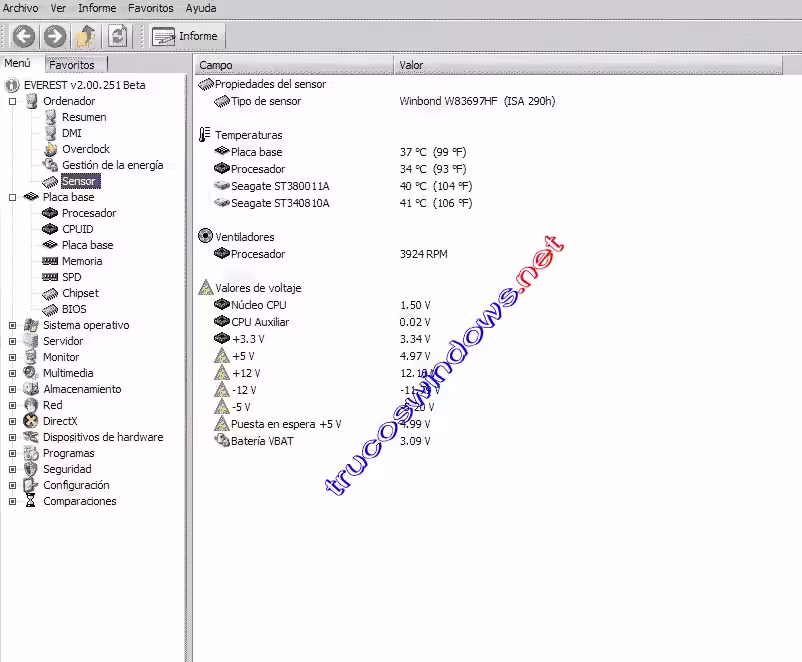The height and width of the screenshot is (662, 802).
Task: Click the Up level toolbar icon
Action: click(x=85, y=36)
